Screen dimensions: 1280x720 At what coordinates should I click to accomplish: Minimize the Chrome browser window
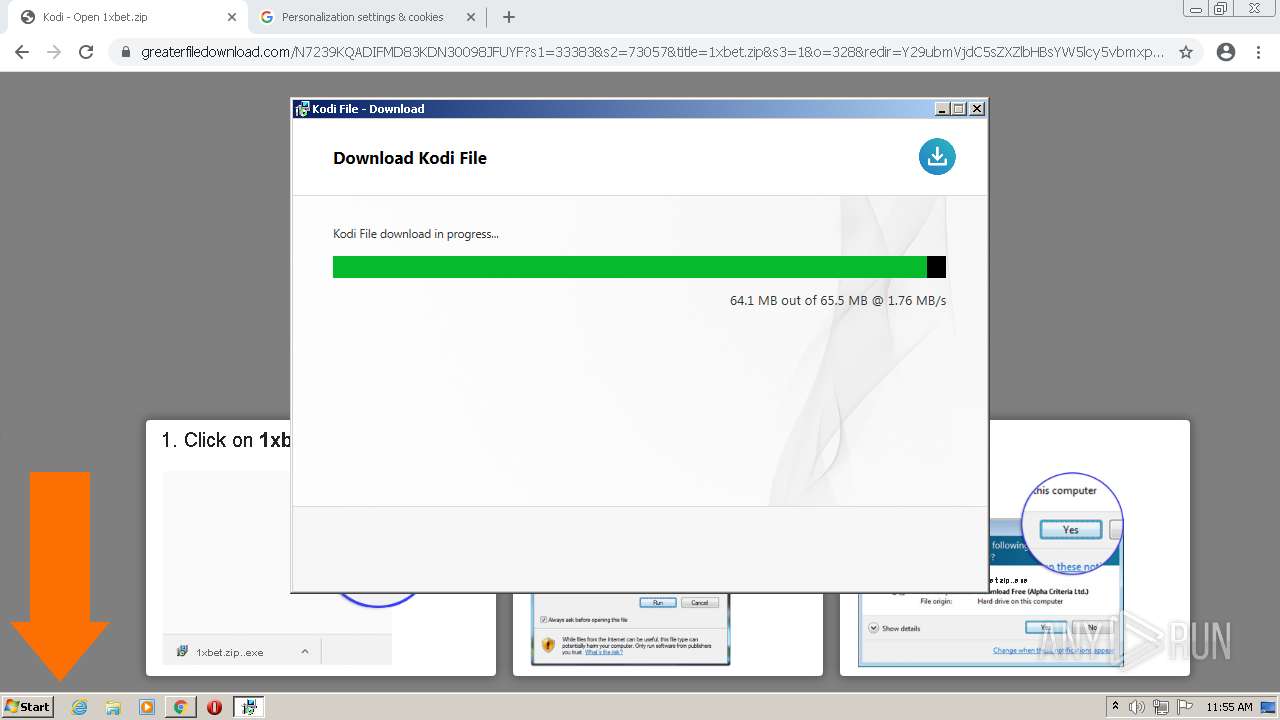pyautogui.click(x=1195, y=8)
